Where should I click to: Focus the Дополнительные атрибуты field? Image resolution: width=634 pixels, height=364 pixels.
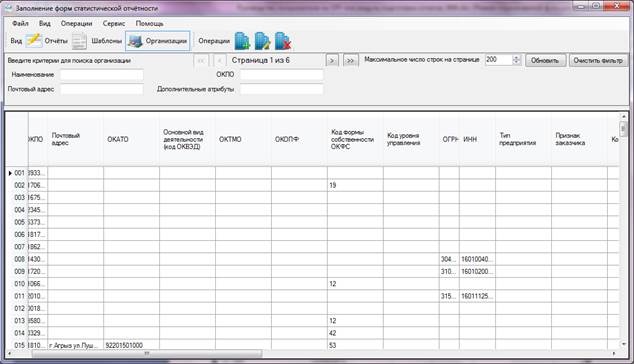(282, 89)
